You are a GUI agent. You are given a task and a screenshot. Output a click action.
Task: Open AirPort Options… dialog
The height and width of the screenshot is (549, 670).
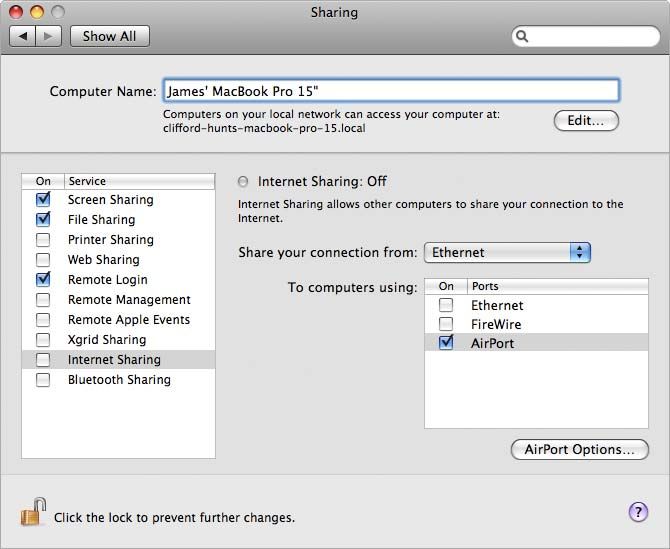click(x=579, y=450)
